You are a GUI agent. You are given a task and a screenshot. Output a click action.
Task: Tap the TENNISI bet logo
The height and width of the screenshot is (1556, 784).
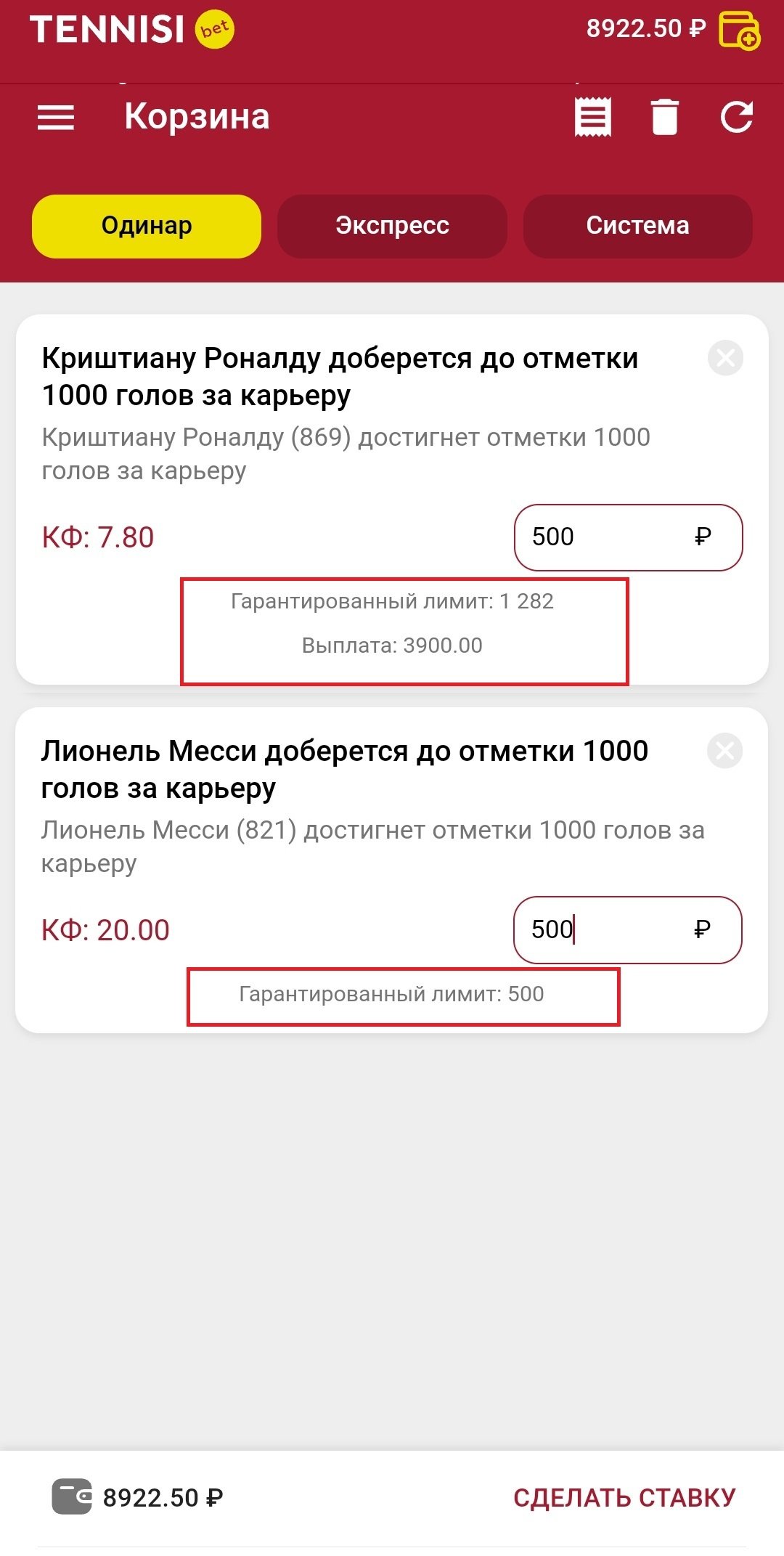point(131,30)
